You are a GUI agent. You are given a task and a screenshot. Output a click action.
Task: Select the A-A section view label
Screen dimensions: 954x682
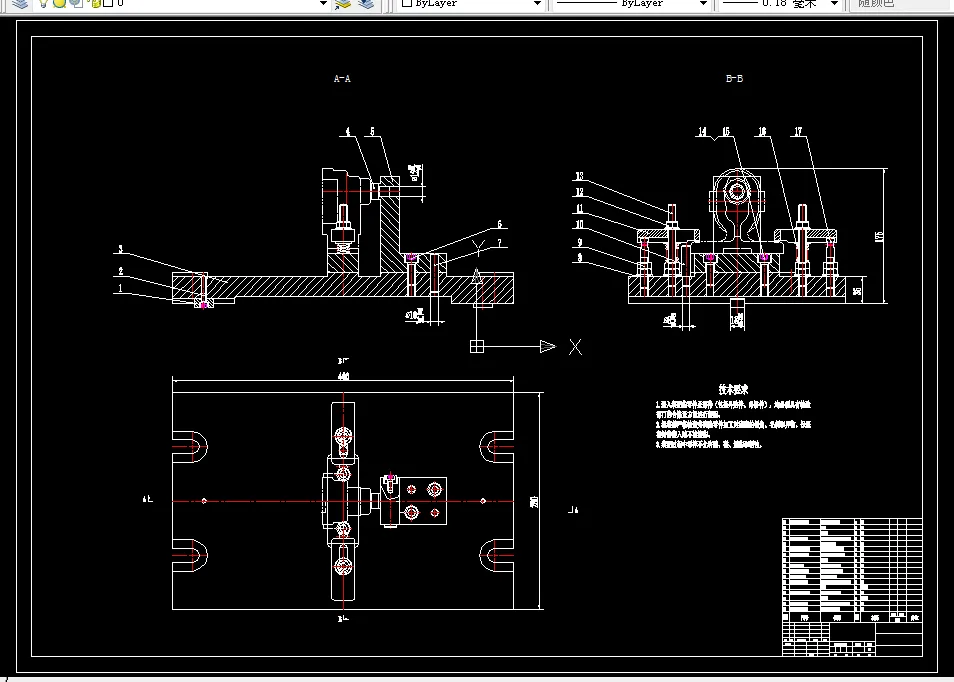click(342, 78)
